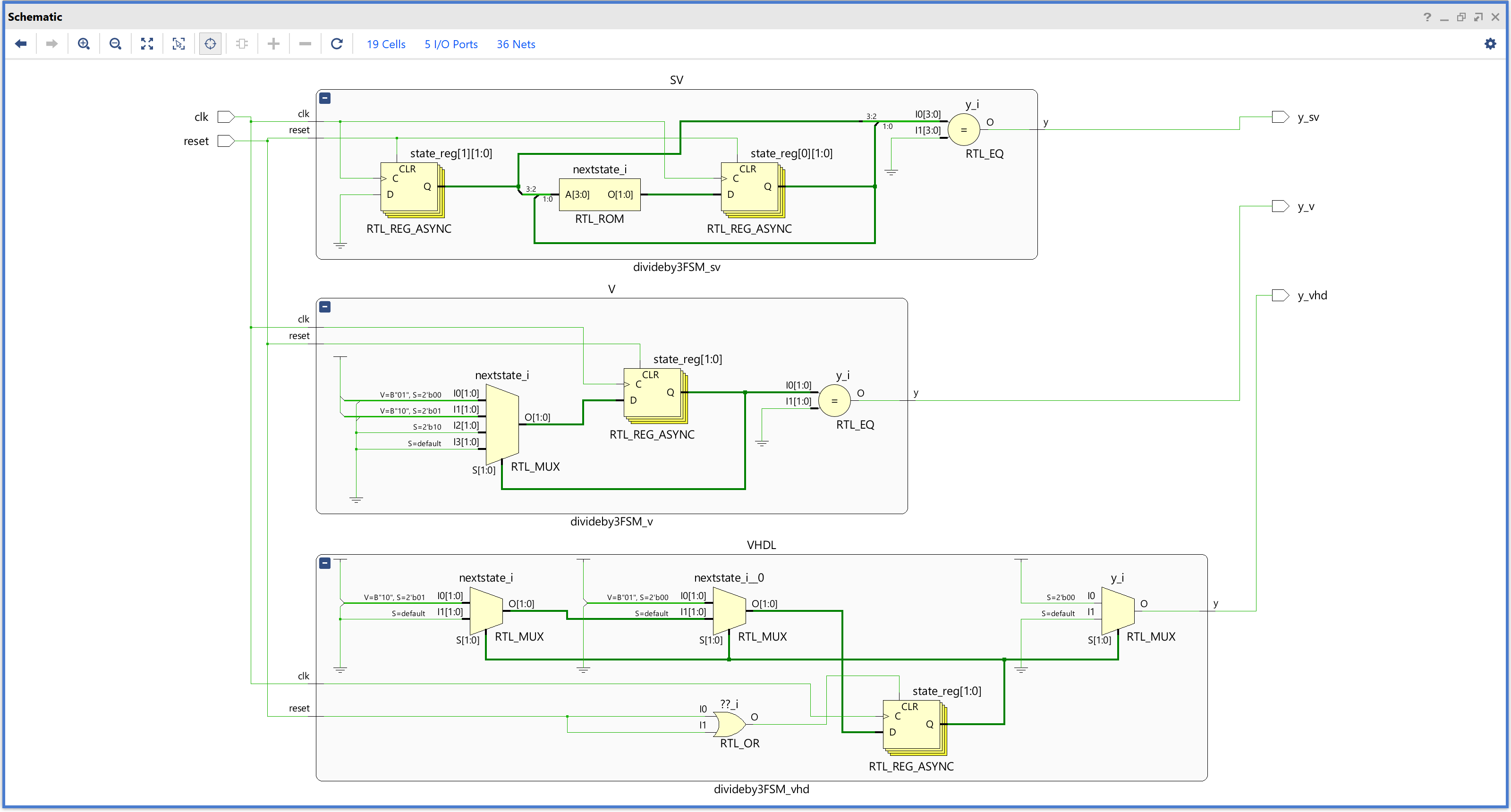
Task: Select the clk input port symbol
Action: [x=226, y=117]
